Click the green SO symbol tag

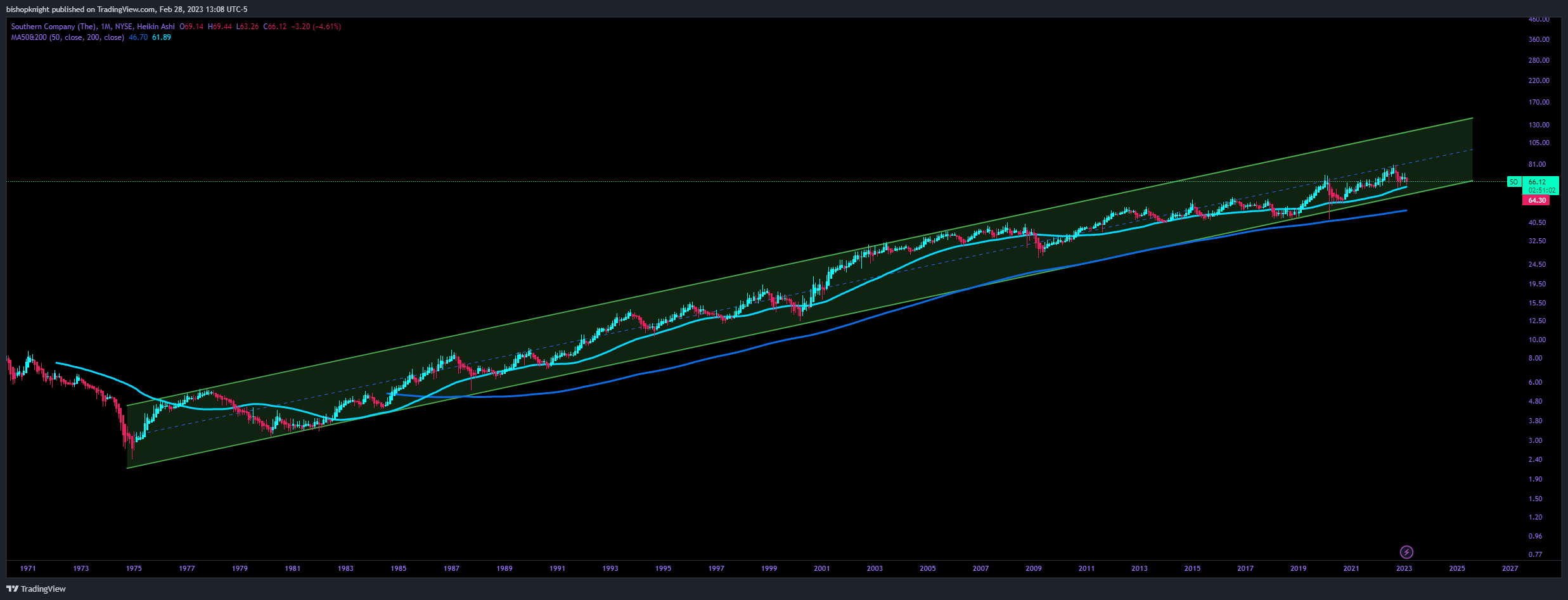click(1513, 182)
